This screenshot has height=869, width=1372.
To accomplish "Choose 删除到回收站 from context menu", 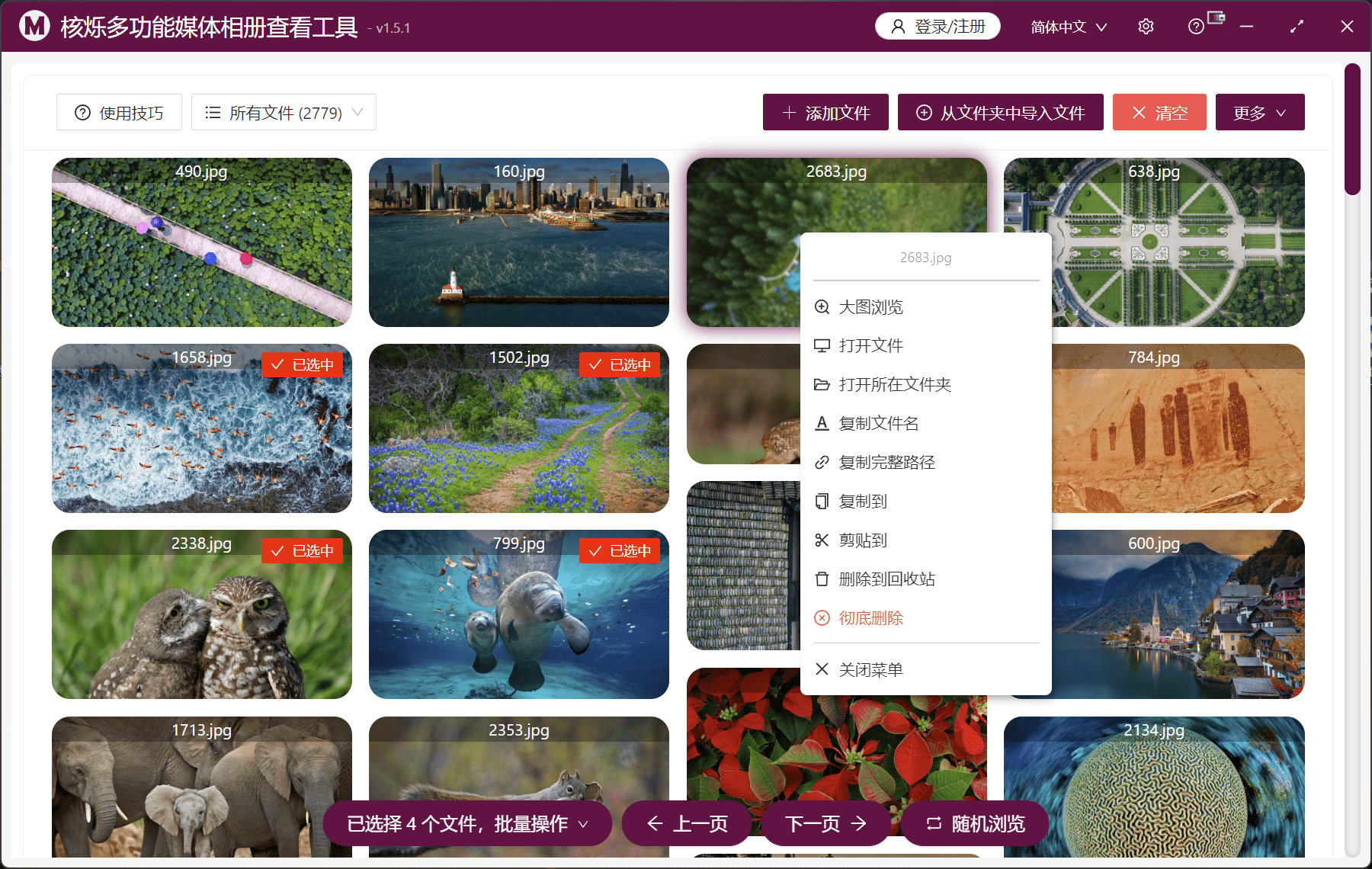I will (926, 579).
